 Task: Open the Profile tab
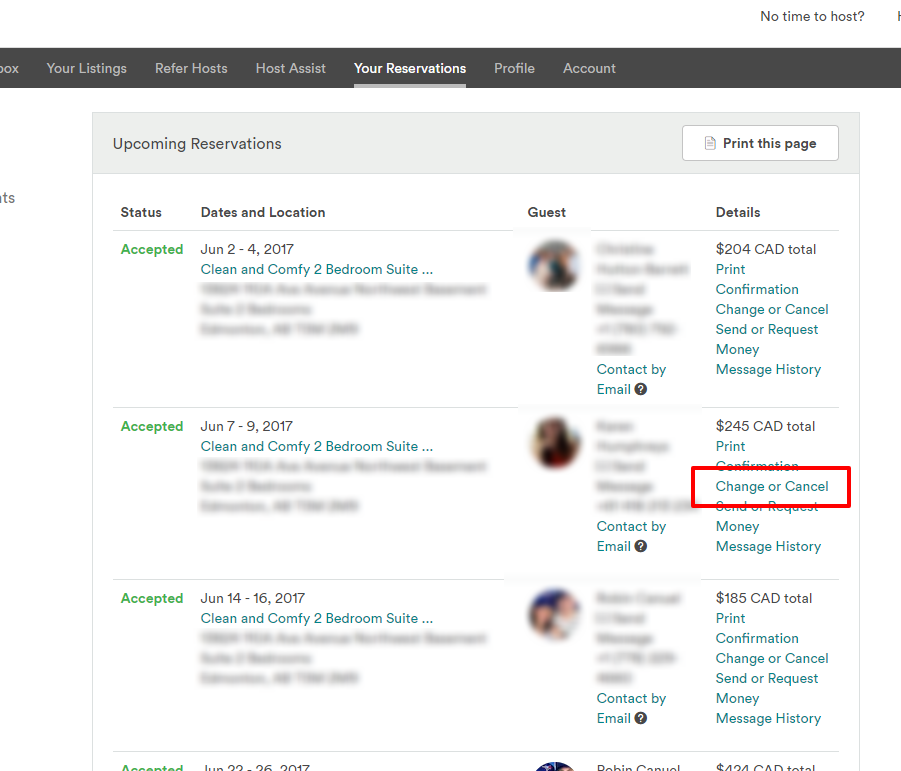tap(514, 68)
